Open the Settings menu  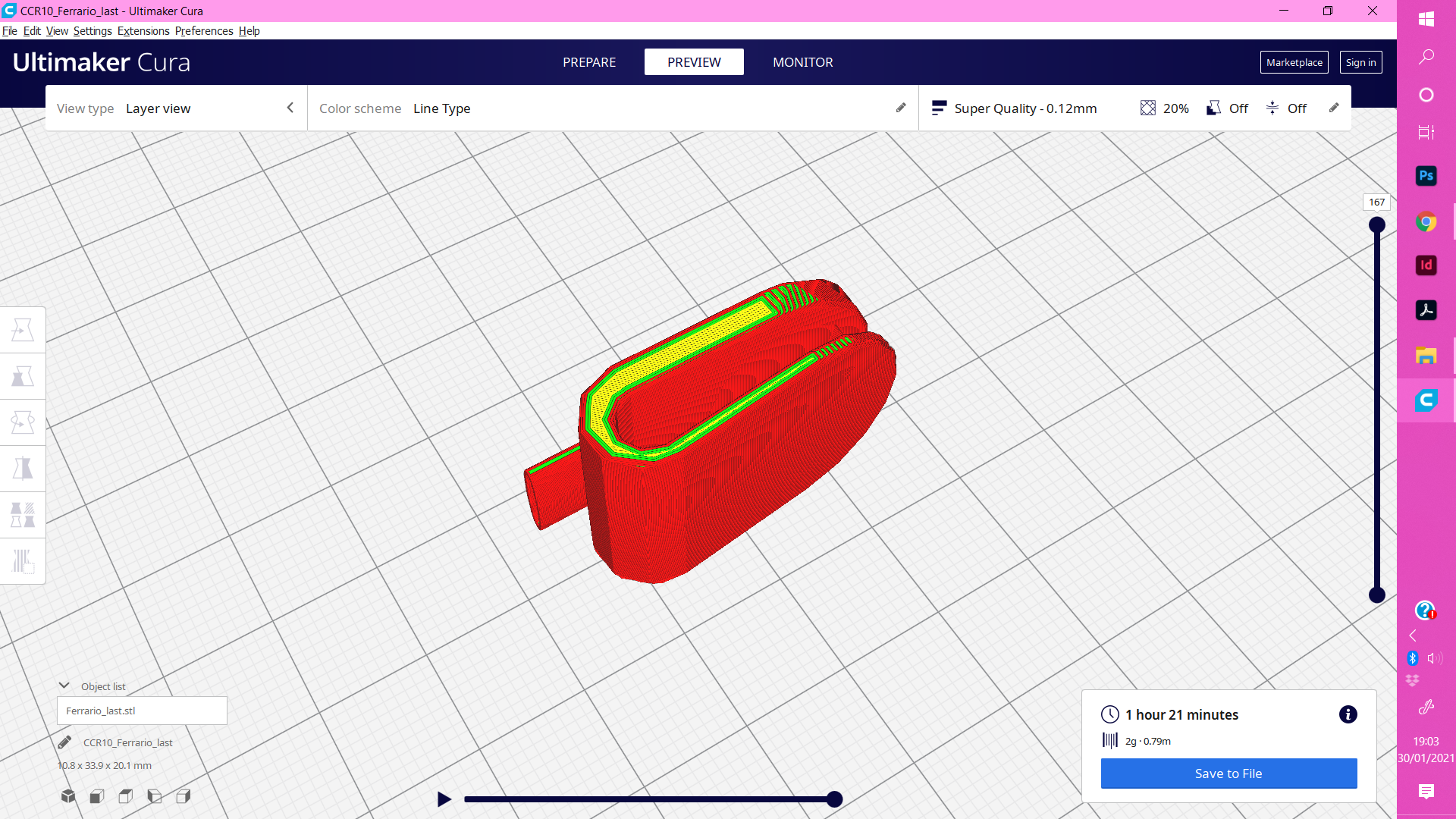click(x=93, y=31)
